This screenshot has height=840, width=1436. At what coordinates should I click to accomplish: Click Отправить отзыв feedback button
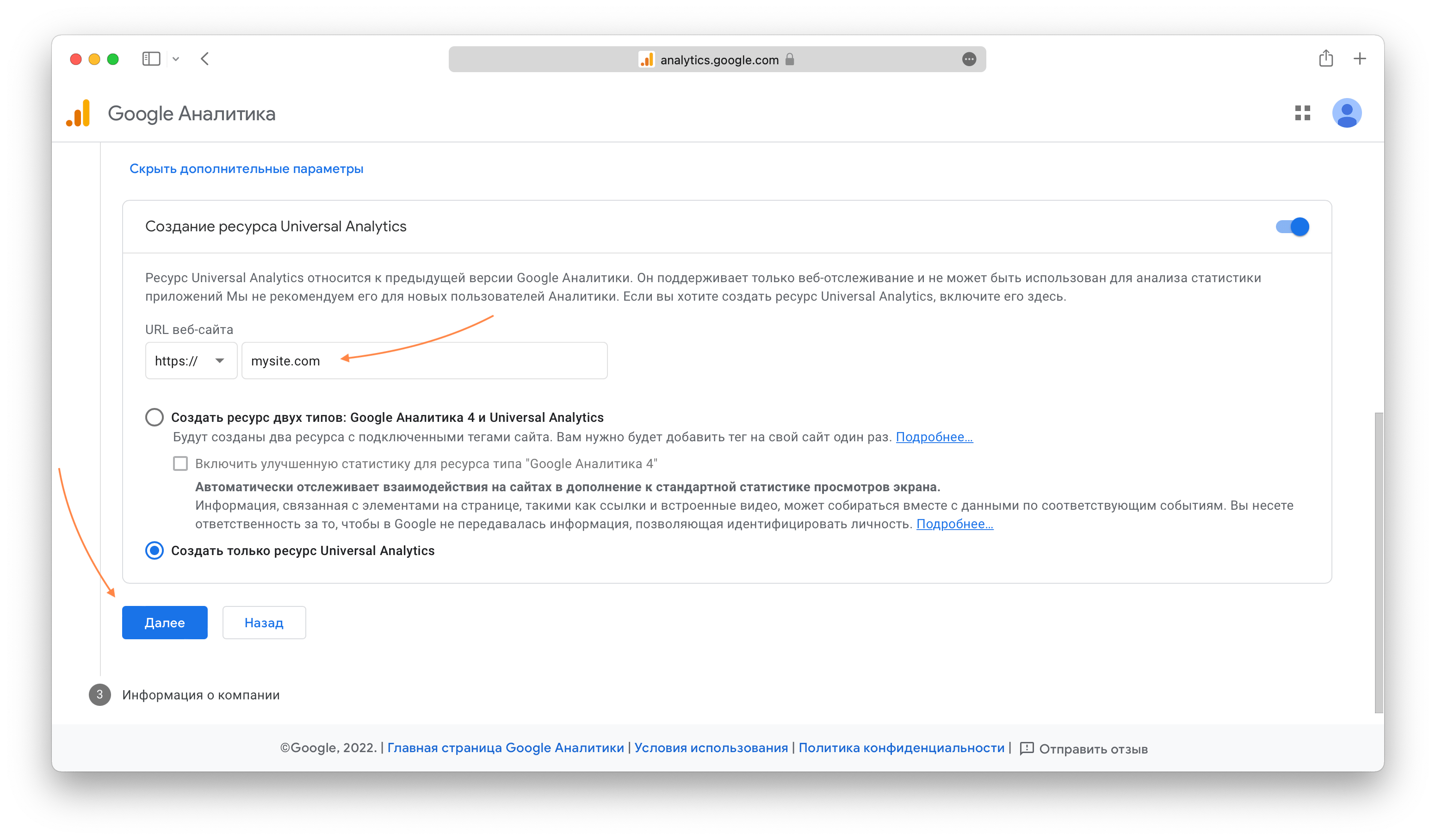[x=1083, y=749]
